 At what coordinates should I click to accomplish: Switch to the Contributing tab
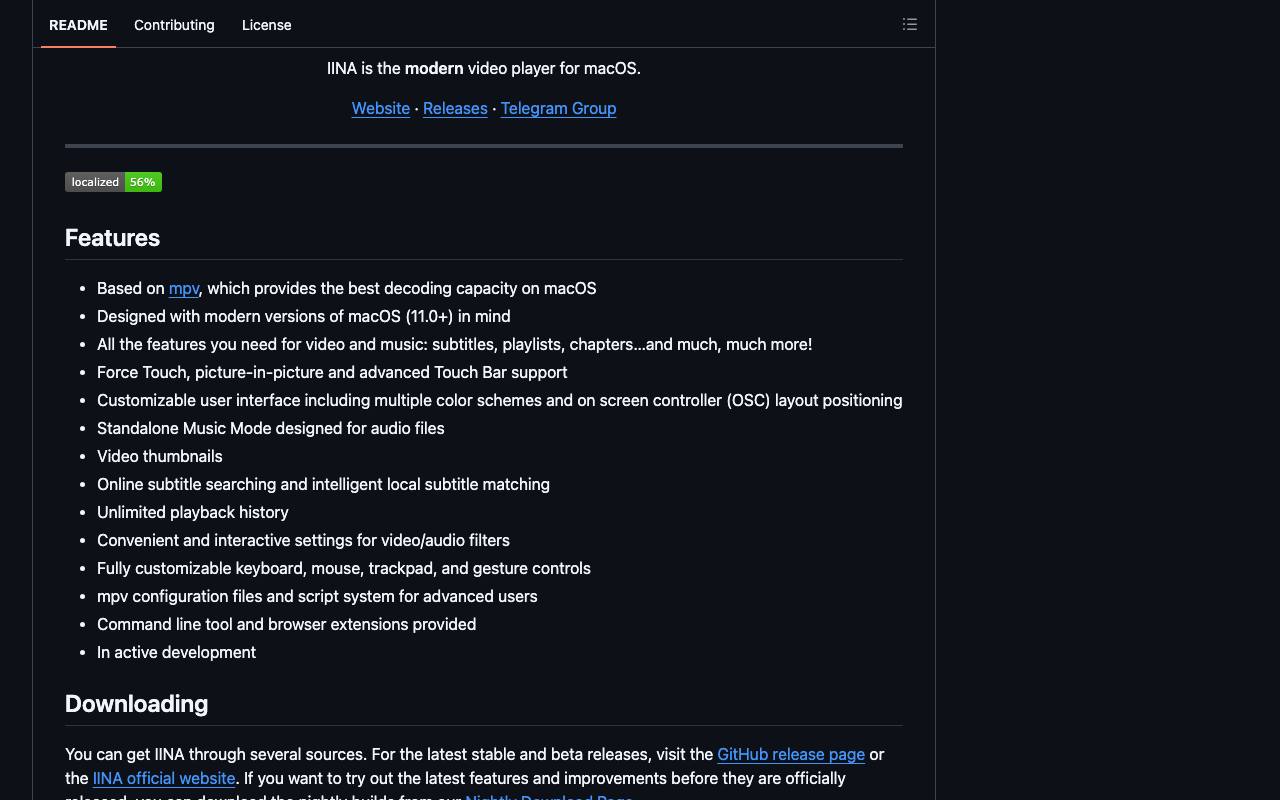174,25
